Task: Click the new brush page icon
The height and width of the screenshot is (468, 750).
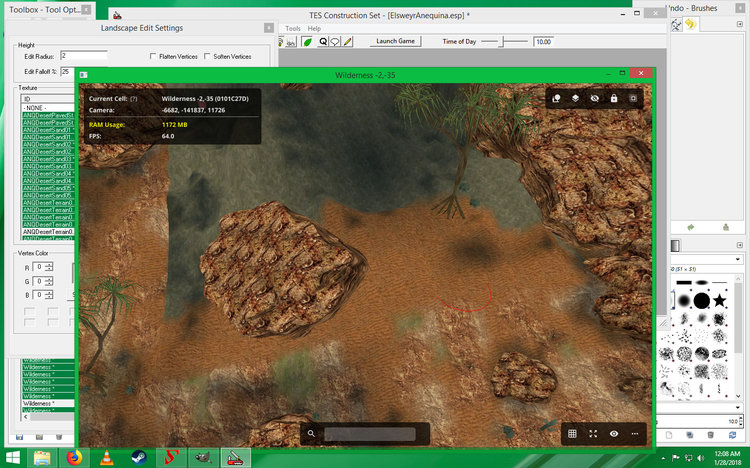Action: click(669, 435)
